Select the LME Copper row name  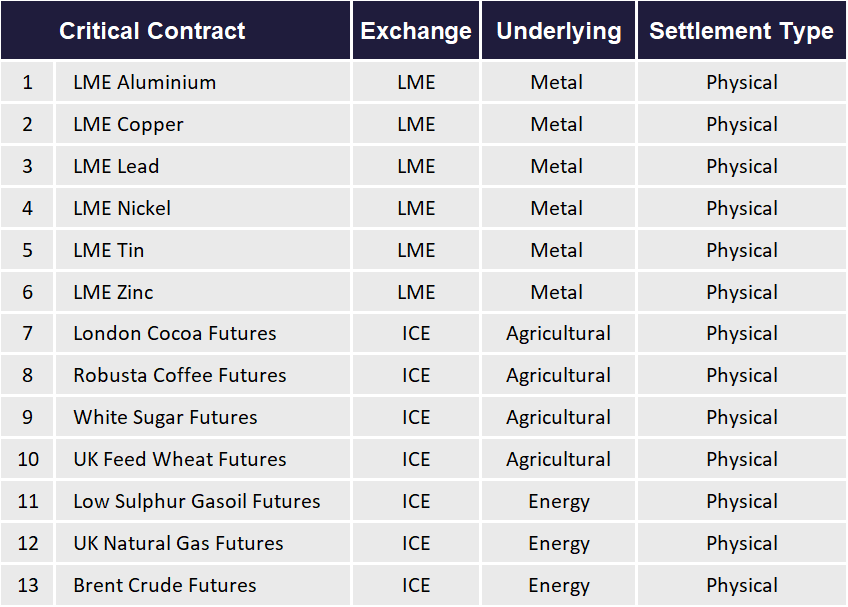click(x=203, y=124)
